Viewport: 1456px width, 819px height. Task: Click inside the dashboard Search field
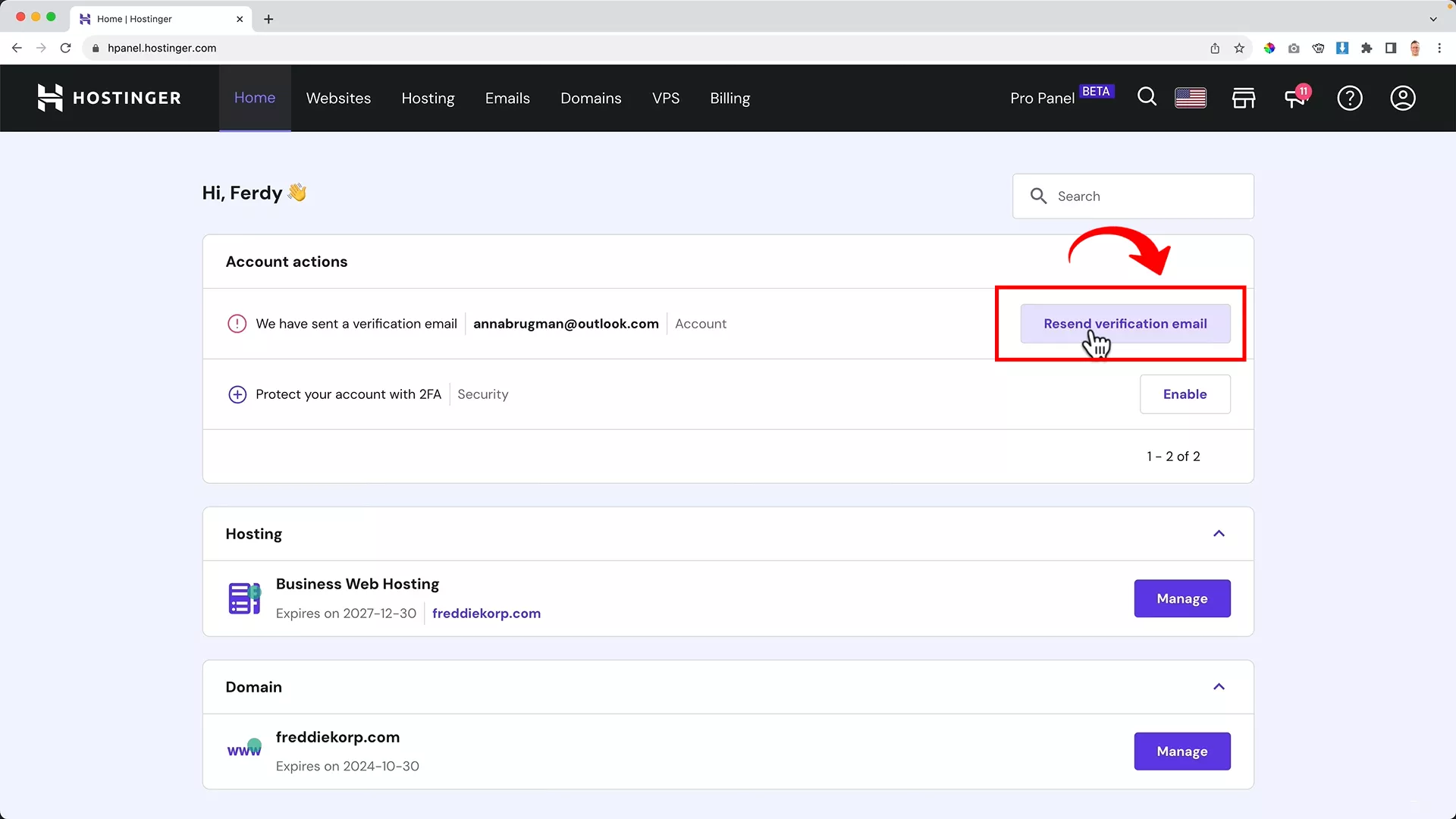pos(1133,196)
